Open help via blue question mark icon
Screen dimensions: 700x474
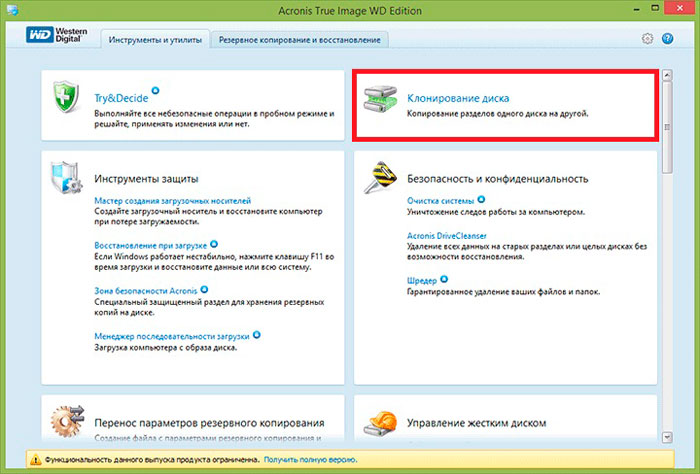[x=667, y=39]
